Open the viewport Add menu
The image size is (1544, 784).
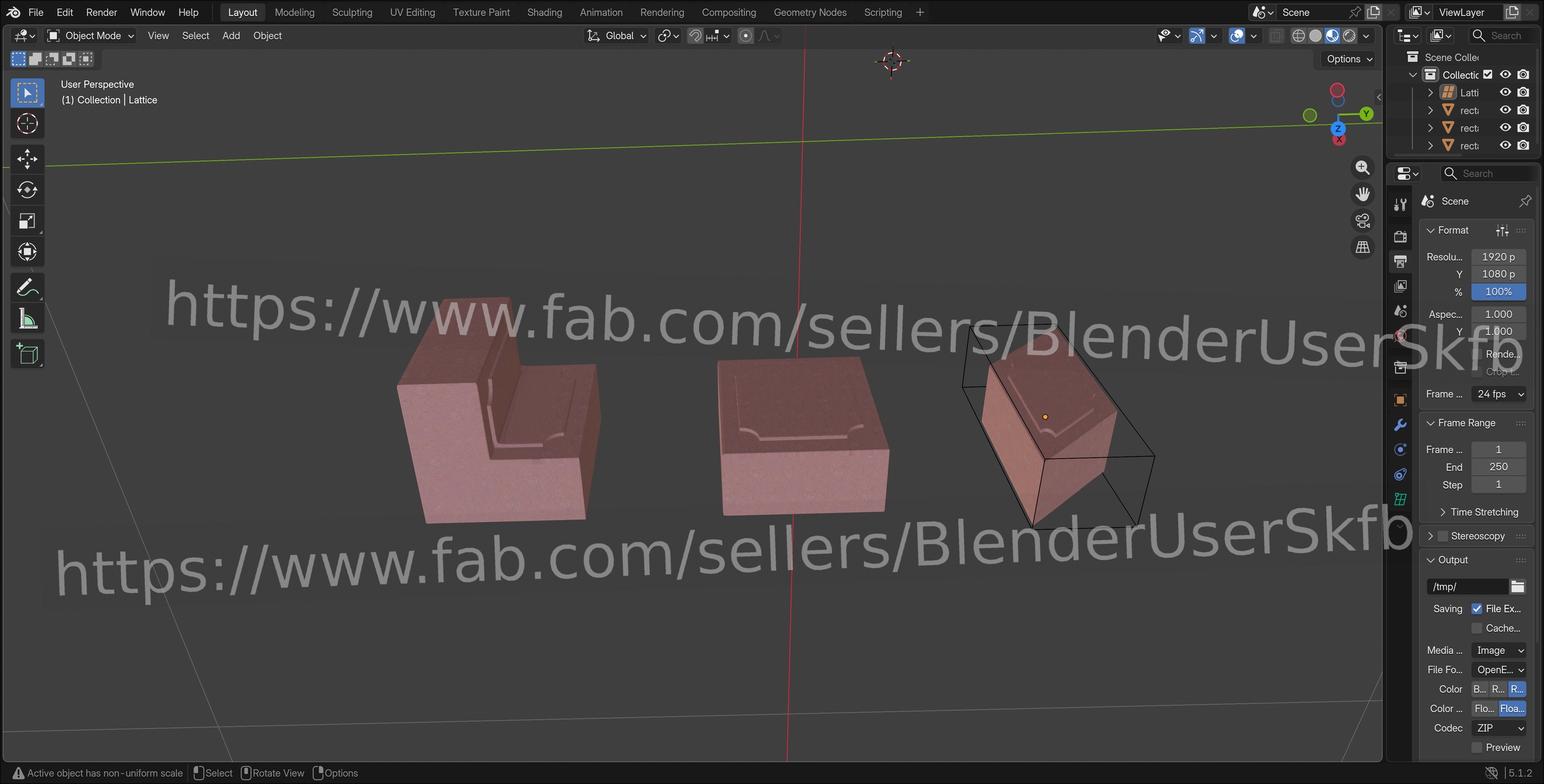(x=231, y=36)
